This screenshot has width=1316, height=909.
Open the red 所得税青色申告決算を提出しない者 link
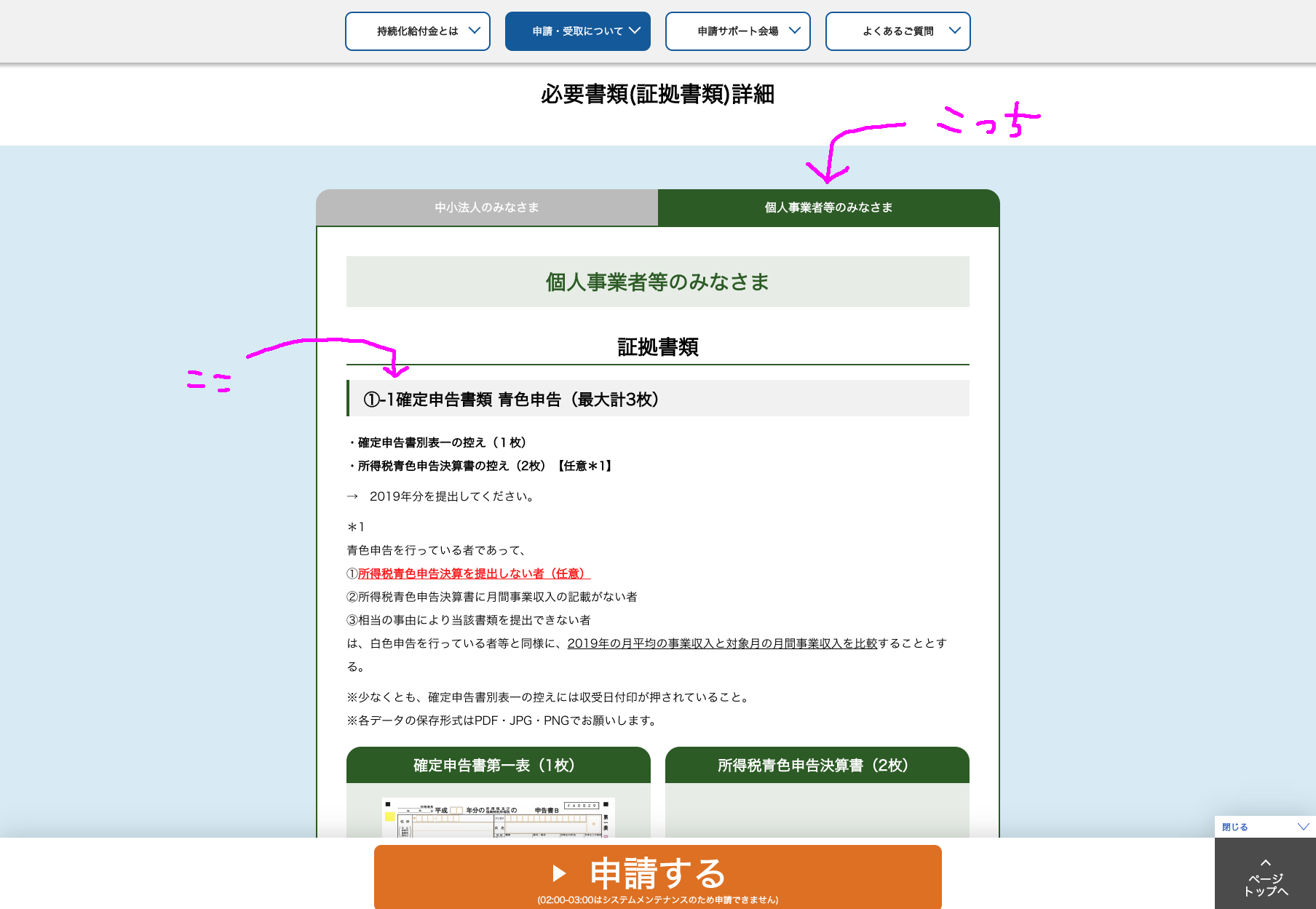(x=473, y=573)
